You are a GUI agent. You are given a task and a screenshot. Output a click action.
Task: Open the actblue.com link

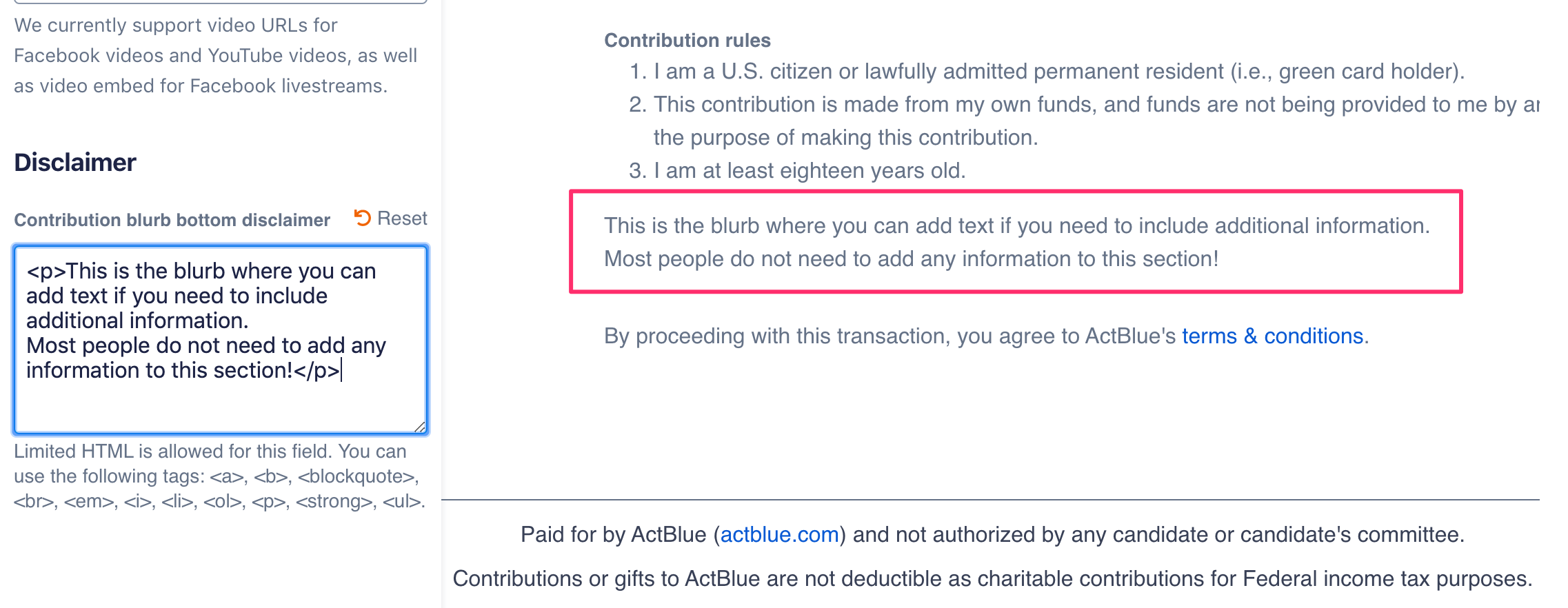point(779,534)
